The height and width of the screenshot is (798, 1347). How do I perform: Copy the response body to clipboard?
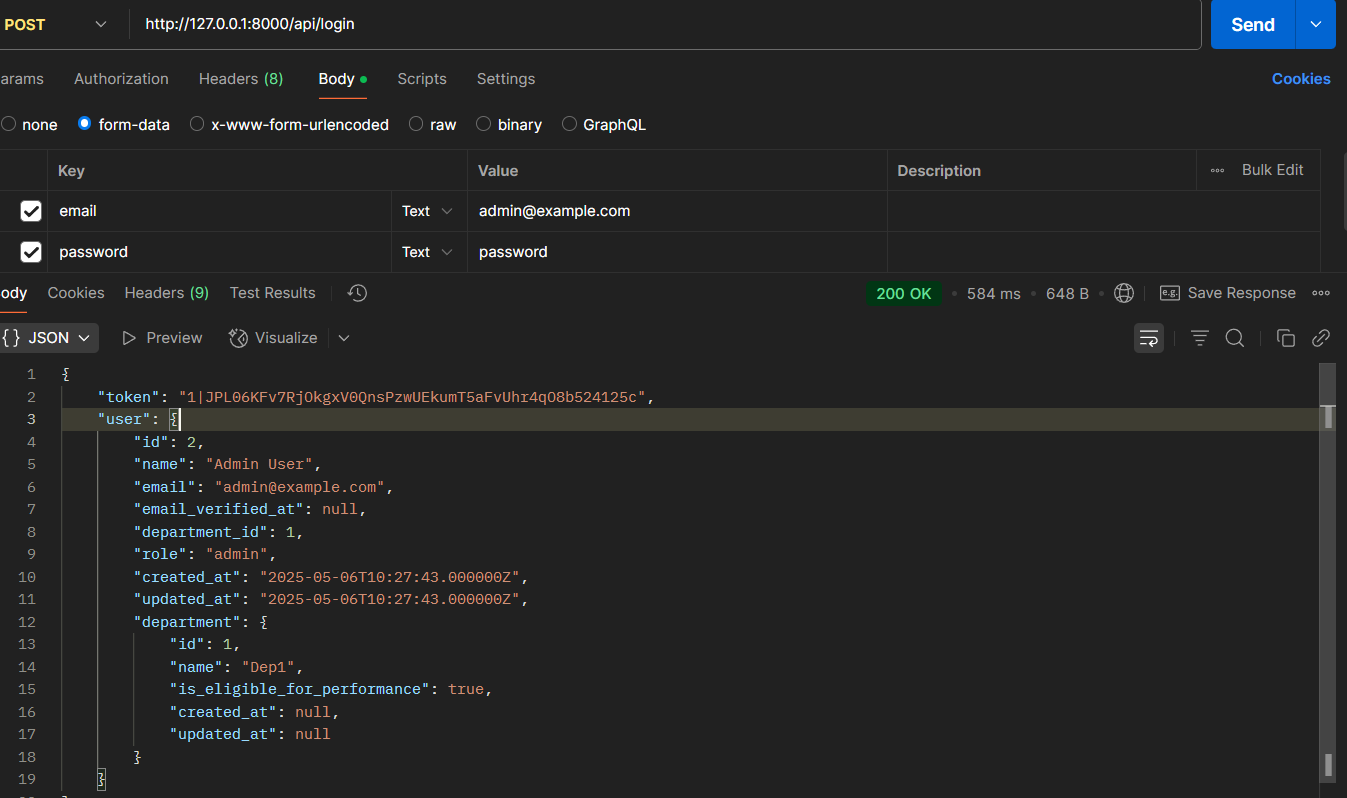coord(1286,338)
